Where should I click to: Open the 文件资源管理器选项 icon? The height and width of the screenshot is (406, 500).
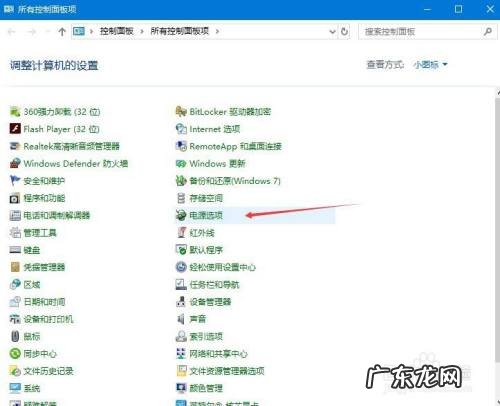pos(181,371)
